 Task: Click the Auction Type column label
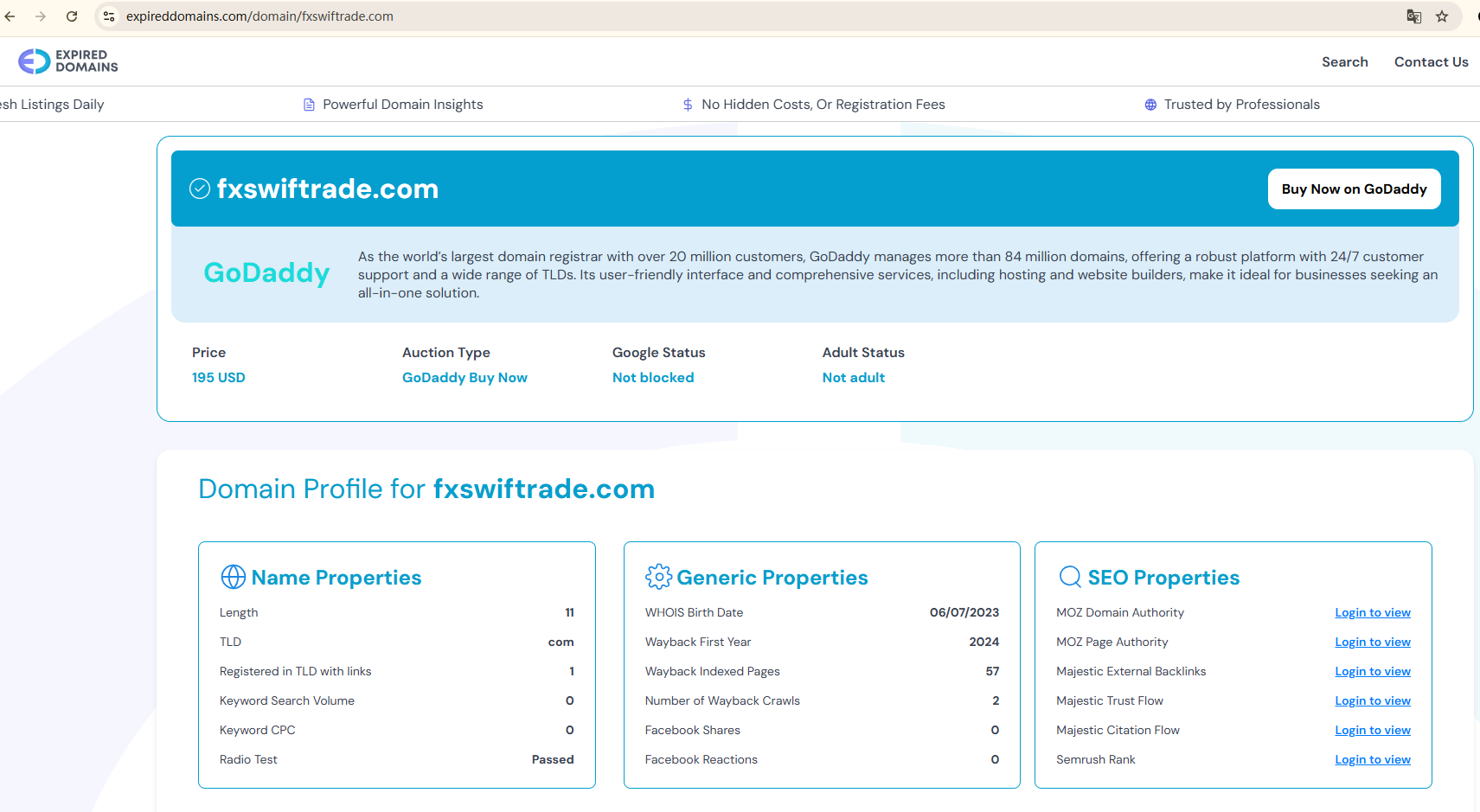[x=446, y=353]
